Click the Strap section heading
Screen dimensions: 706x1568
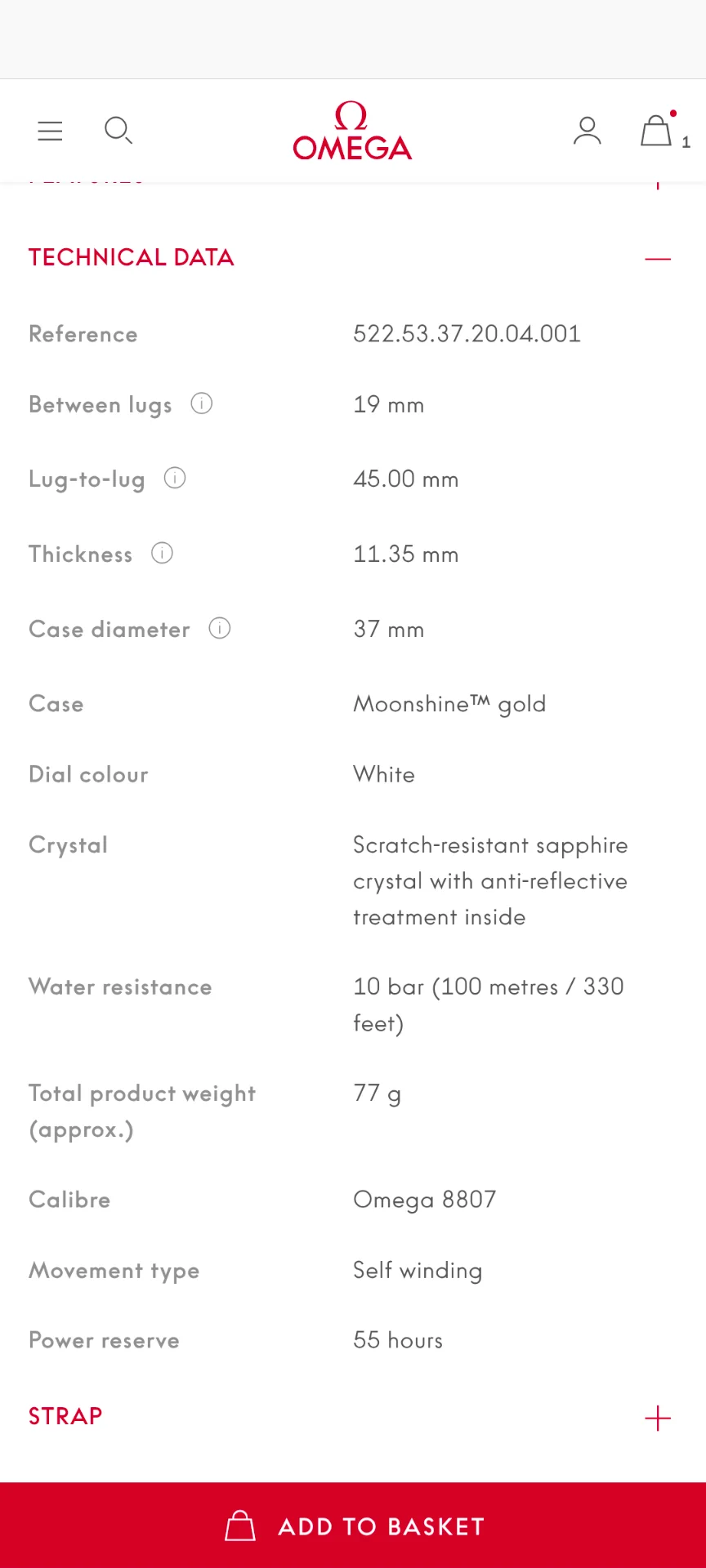[x=65, y=1416]
